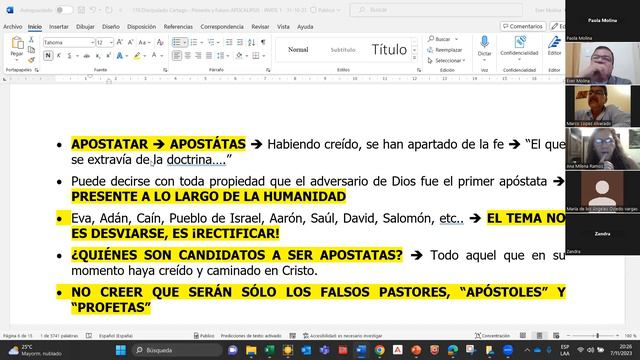The width and height of the screenshot is (640, 360).
Task: Toggle Show paragraph marks (¶)
Action: point(263,42)
